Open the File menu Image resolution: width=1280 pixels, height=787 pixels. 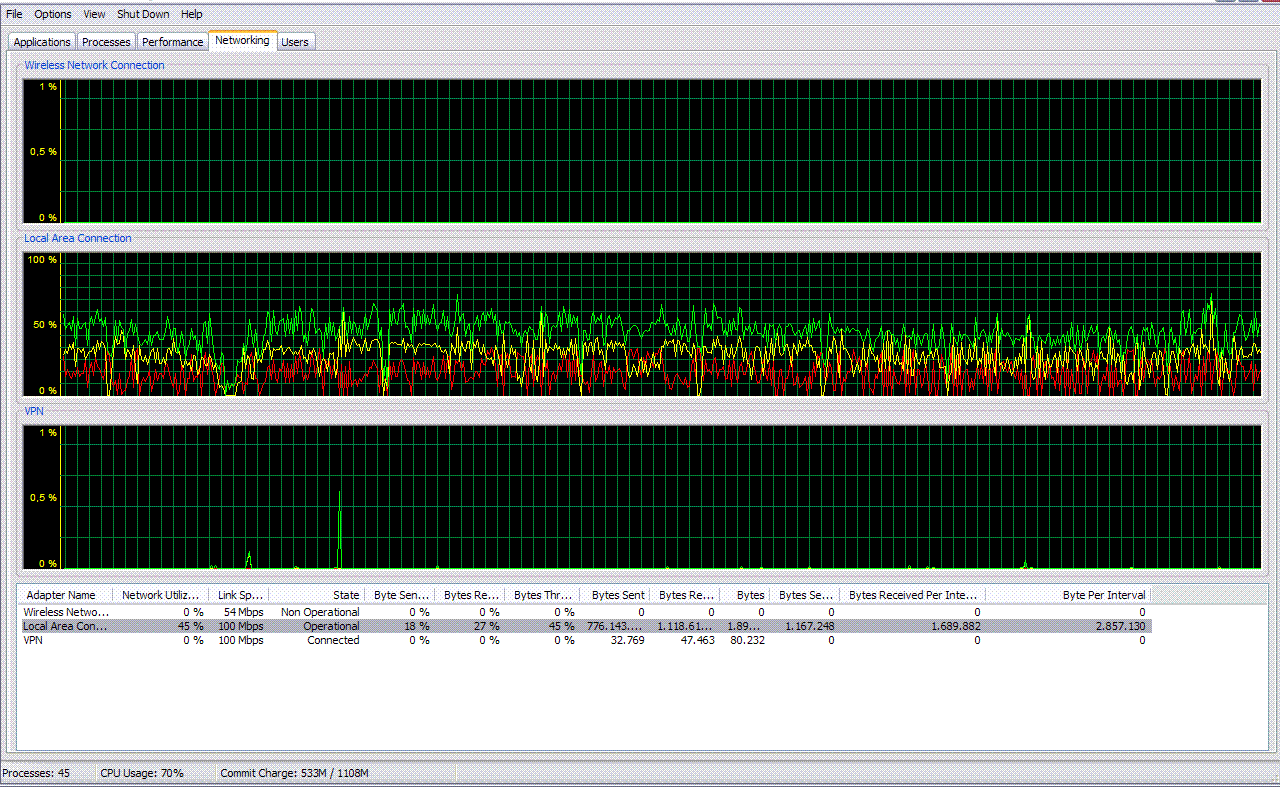(14, 14)
